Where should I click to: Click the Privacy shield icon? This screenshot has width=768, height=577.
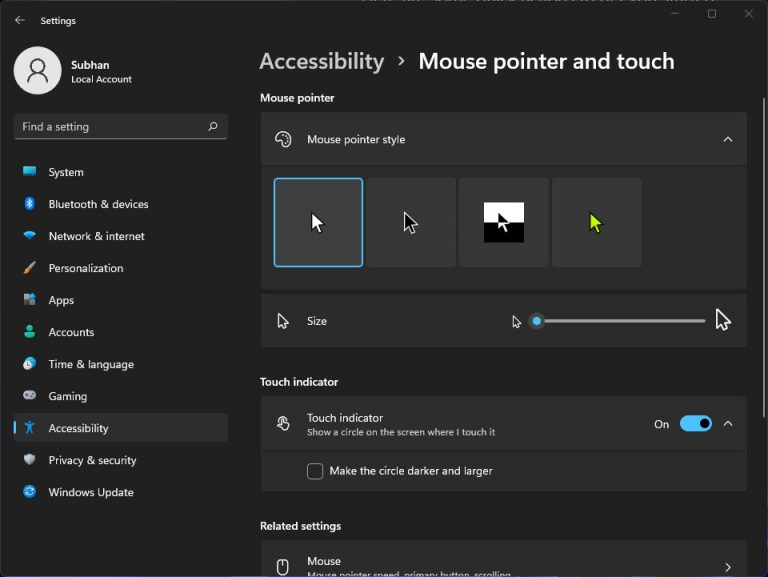[29, 459]
